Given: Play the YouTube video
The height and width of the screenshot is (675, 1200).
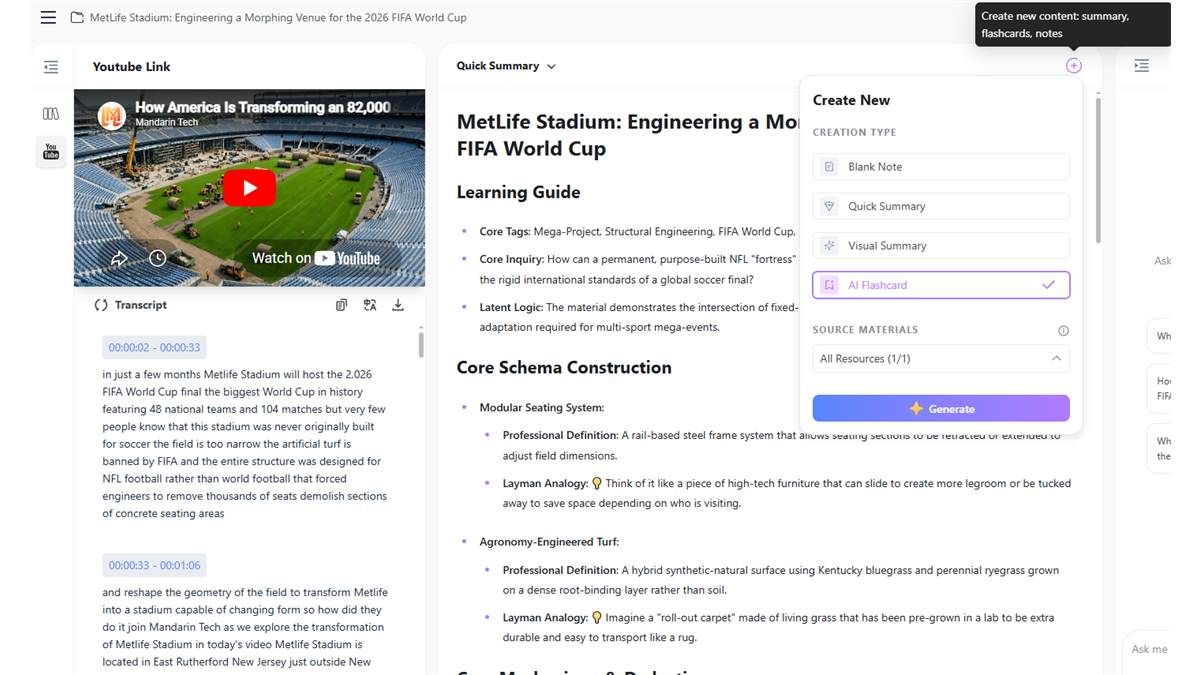Looking at the screenshot, I should [x=249, y=188].
